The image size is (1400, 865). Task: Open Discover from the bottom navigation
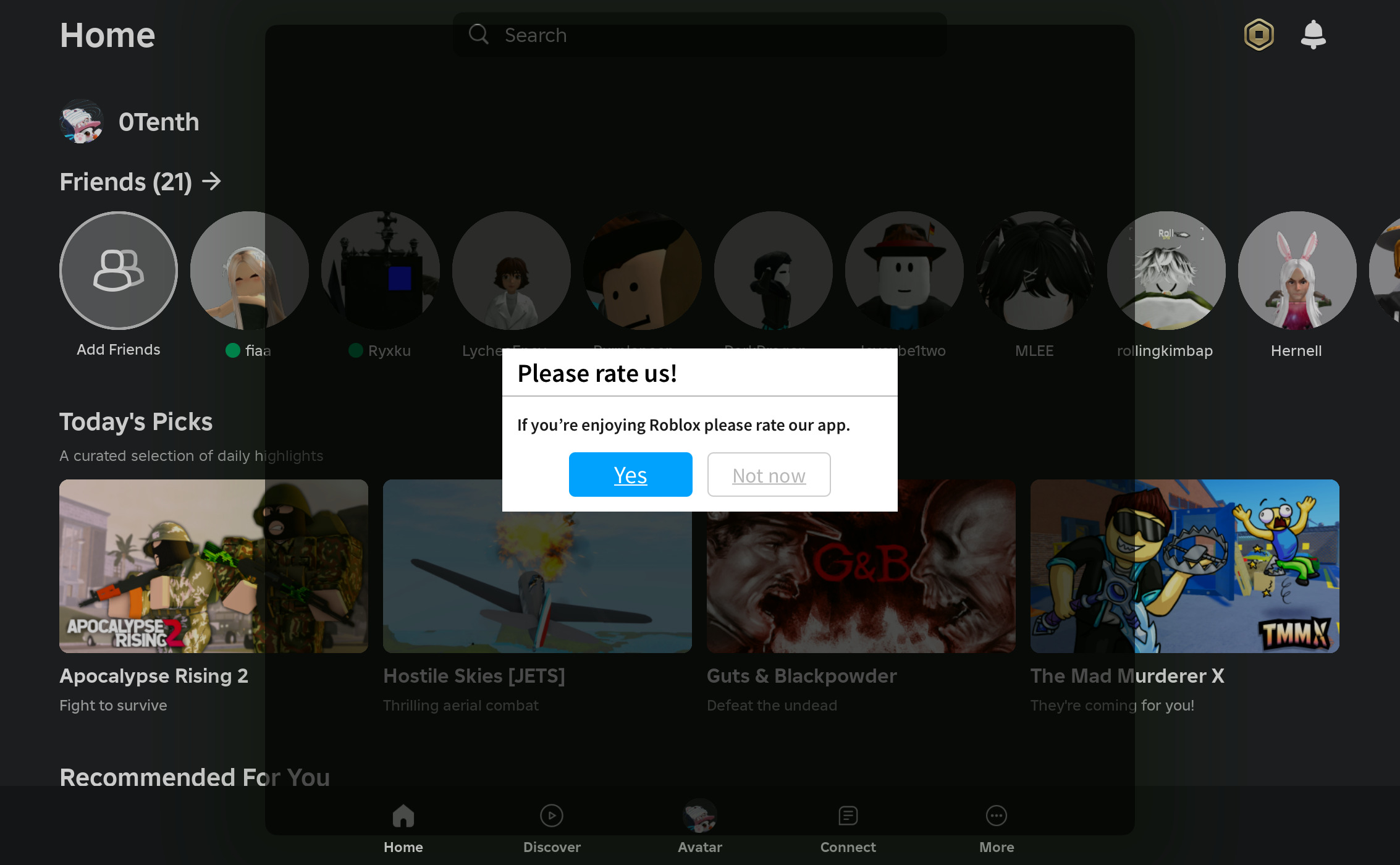point(551,817)
